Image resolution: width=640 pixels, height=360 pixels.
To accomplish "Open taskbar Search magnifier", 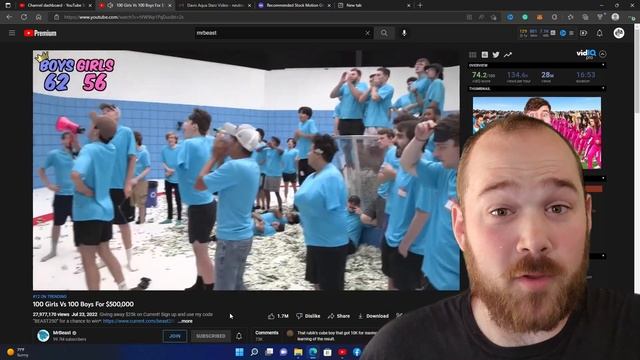I will click(x=254, y=352).
